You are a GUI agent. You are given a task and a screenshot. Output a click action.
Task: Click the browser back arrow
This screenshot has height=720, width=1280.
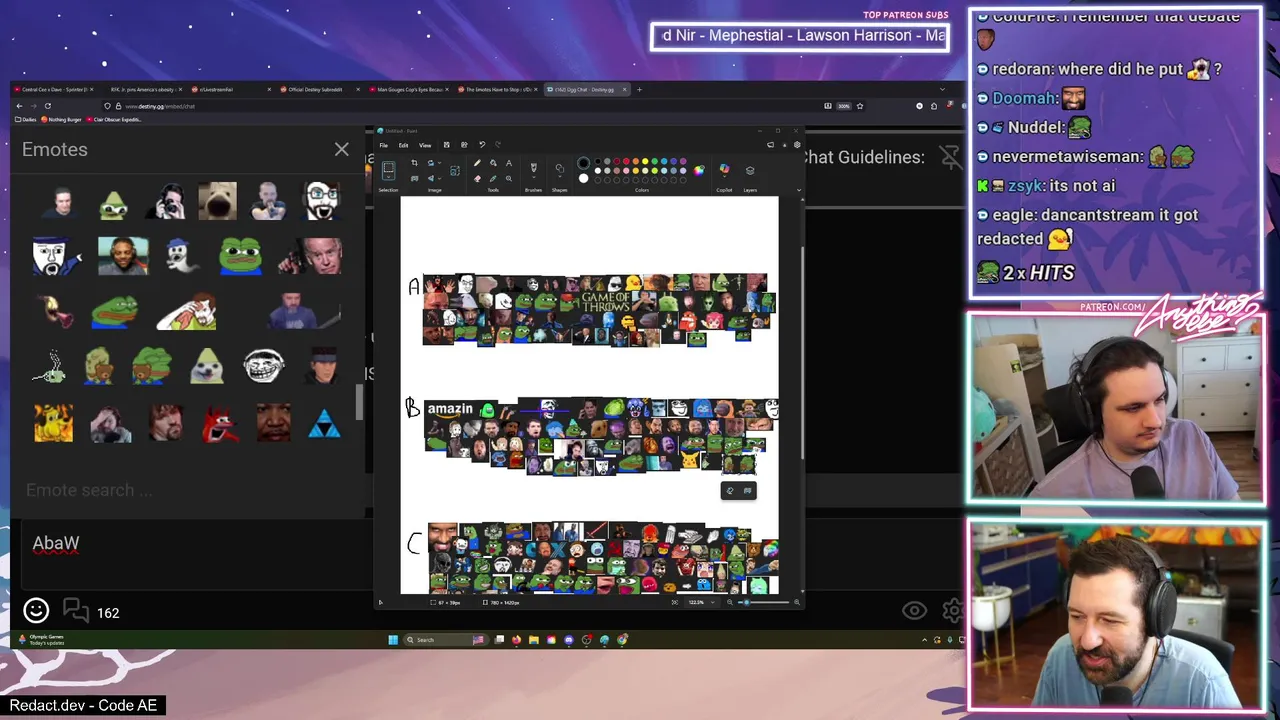(19, 106)
